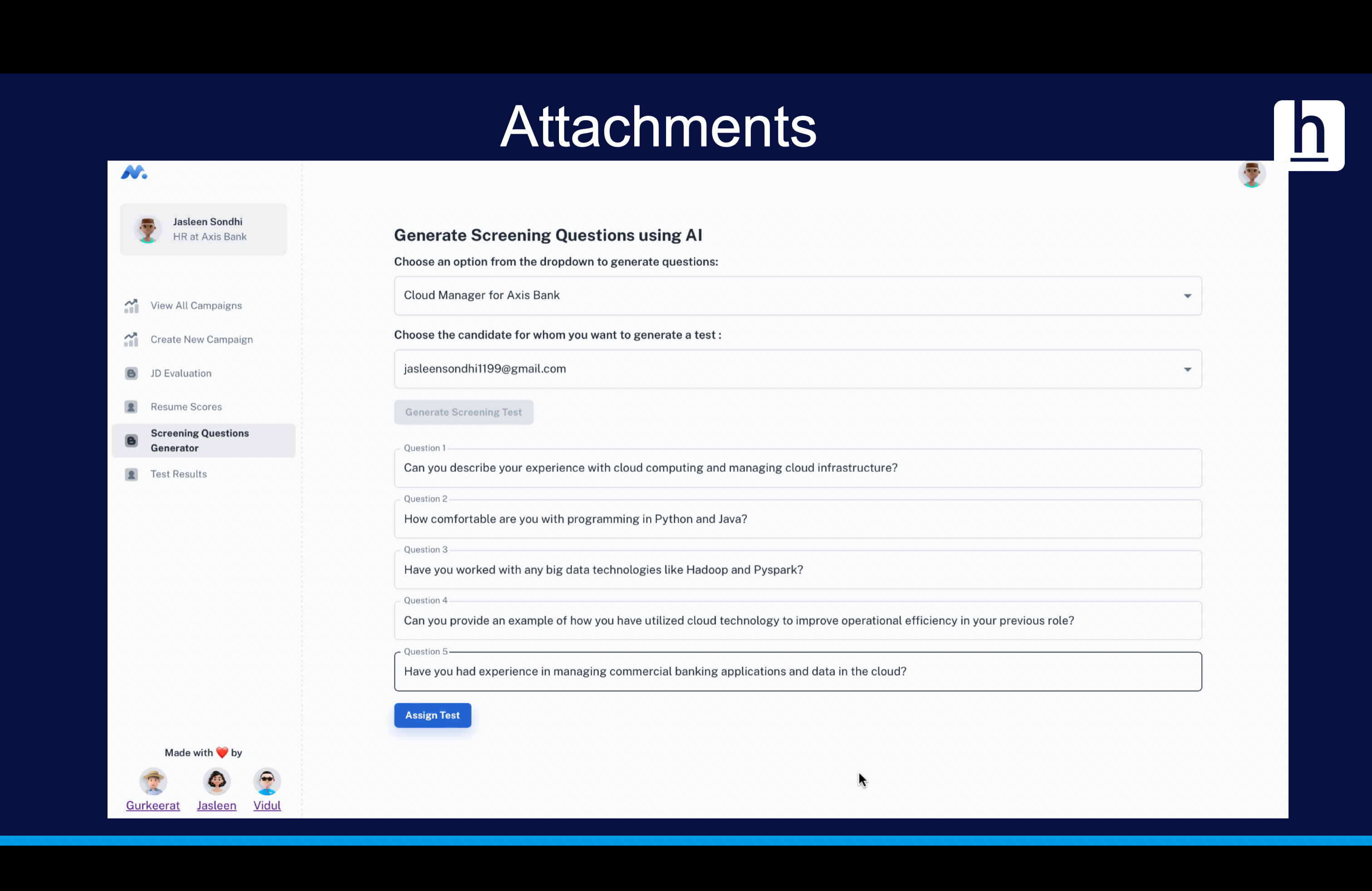Click 'HR at Axis Bank' text

pyautogui.click(x=210, y=237)
